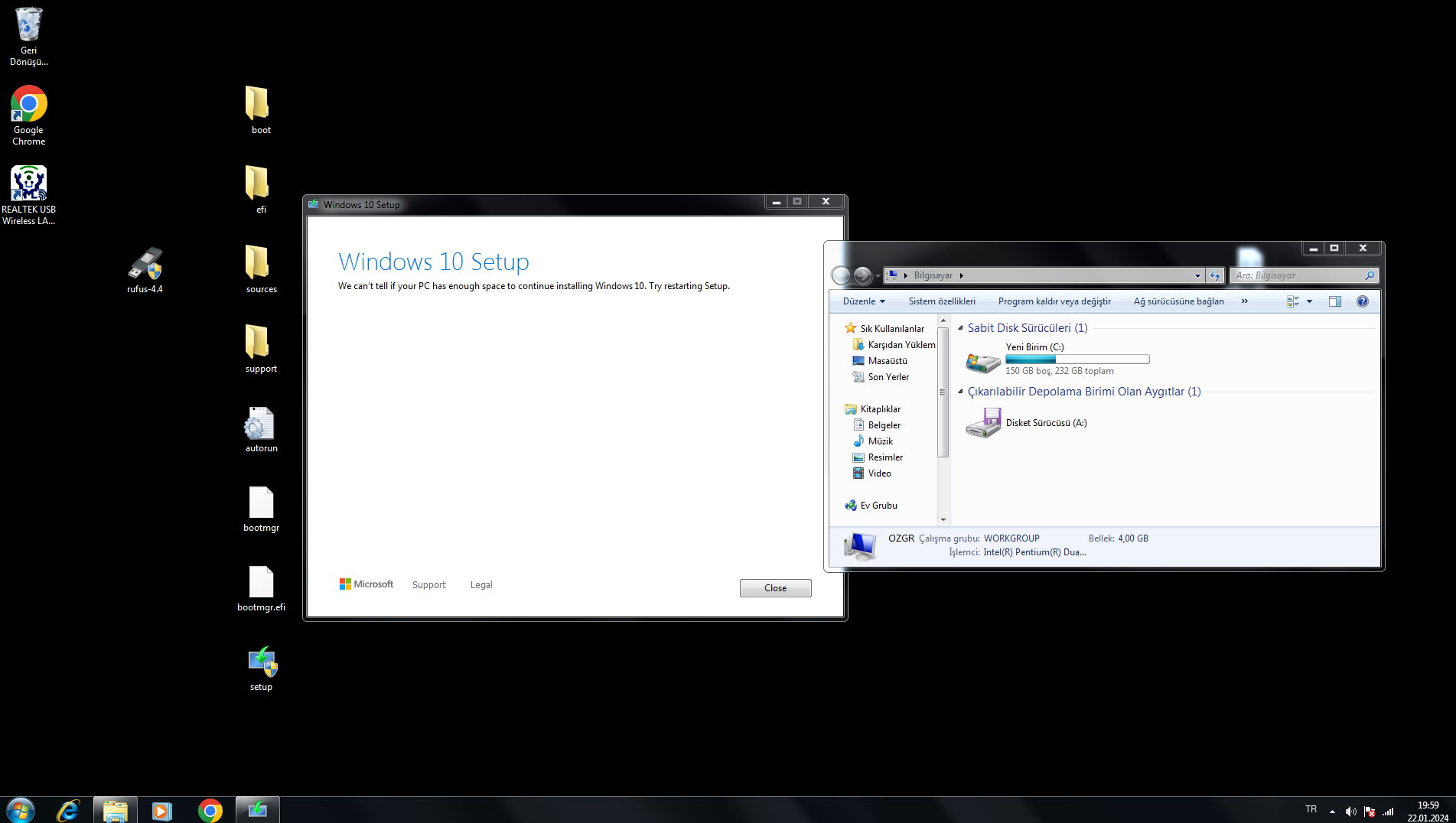Select the setup application icon on desktop
The image size is (1456, 823).
(x=261, y=668)
